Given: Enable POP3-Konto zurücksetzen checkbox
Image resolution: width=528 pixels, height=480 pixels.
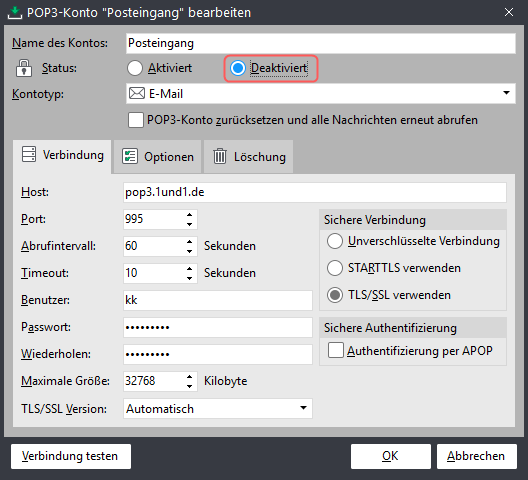Looking at the screenshot, I should click(x=135, y=120).
